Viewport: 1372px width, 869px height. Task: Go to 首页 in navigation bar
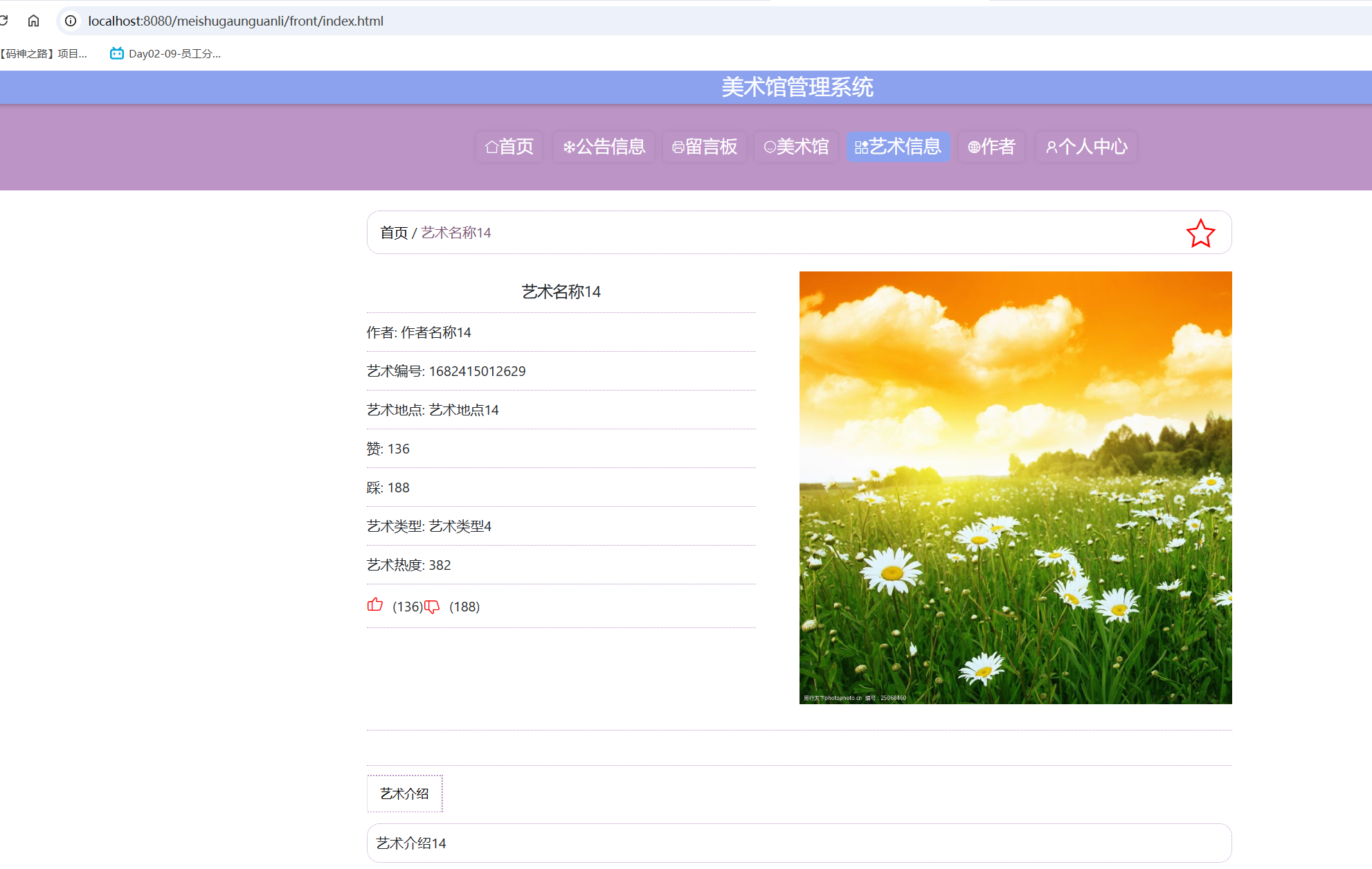509,147
